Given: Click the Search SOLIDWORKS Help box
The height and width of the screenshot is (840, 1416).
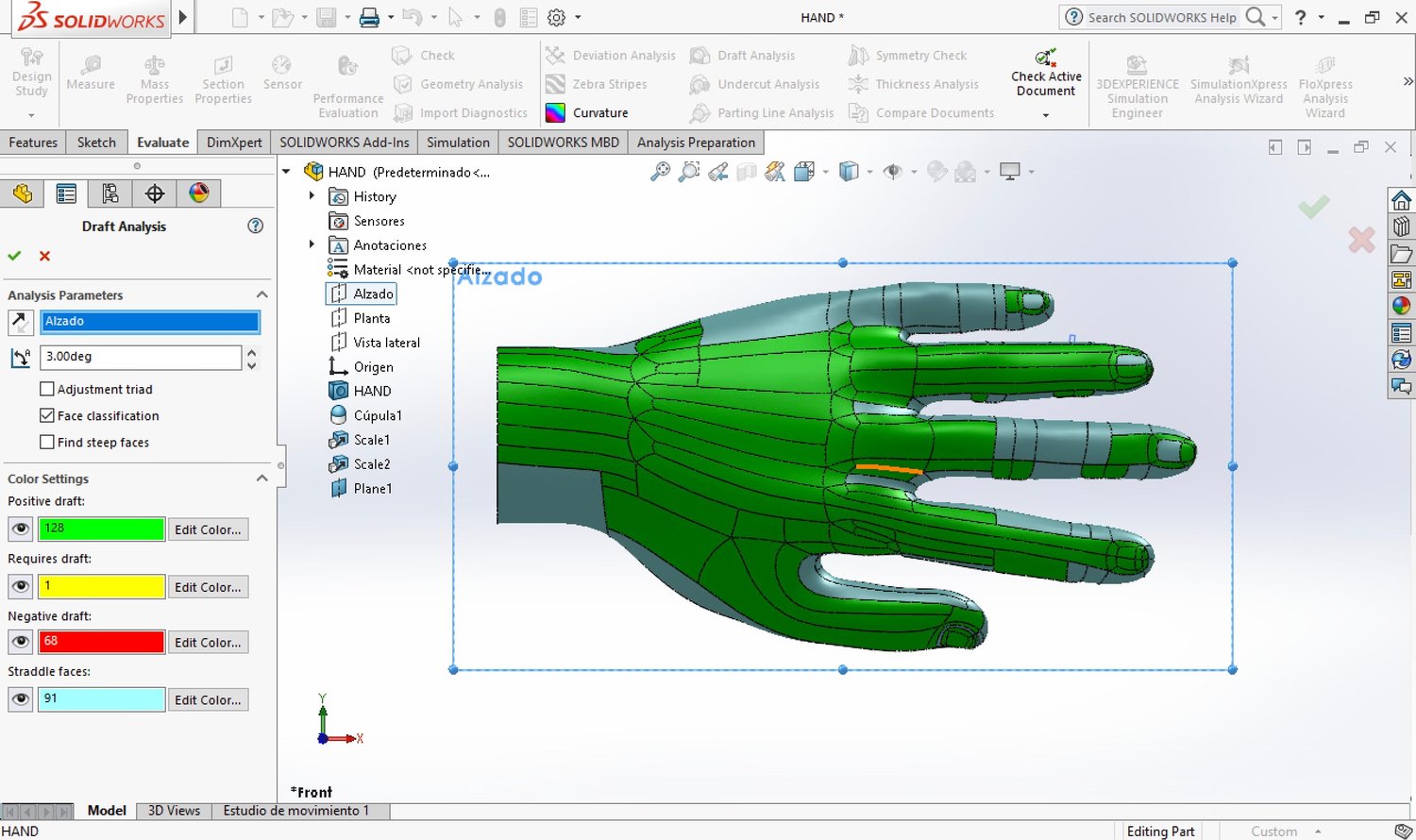Looking at the screenshot, I should (1161, 17).
